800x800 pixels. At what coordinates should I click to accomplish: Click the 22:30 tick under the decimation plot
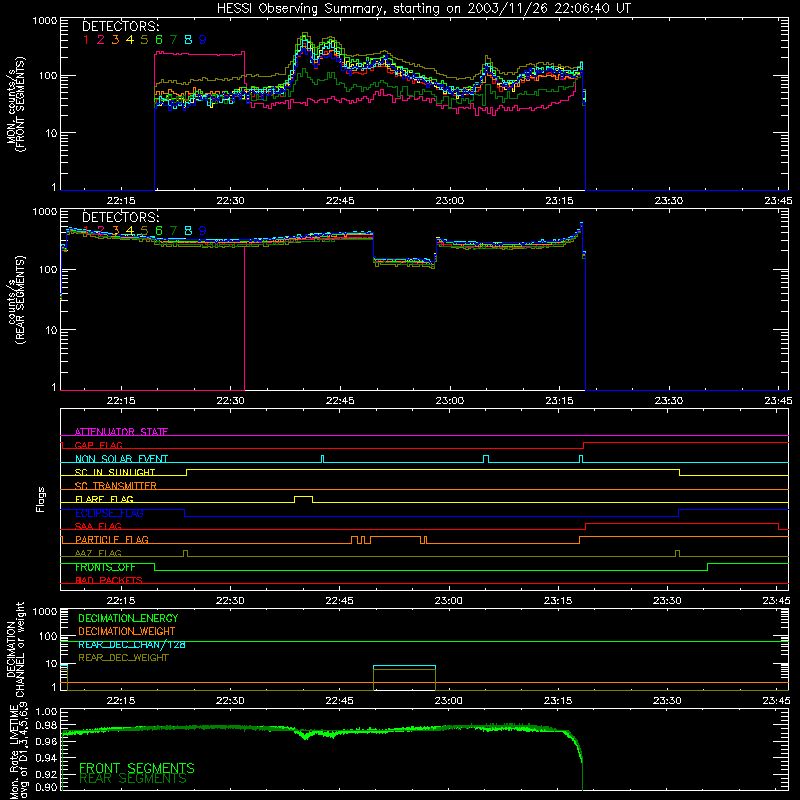pos(230,701)
